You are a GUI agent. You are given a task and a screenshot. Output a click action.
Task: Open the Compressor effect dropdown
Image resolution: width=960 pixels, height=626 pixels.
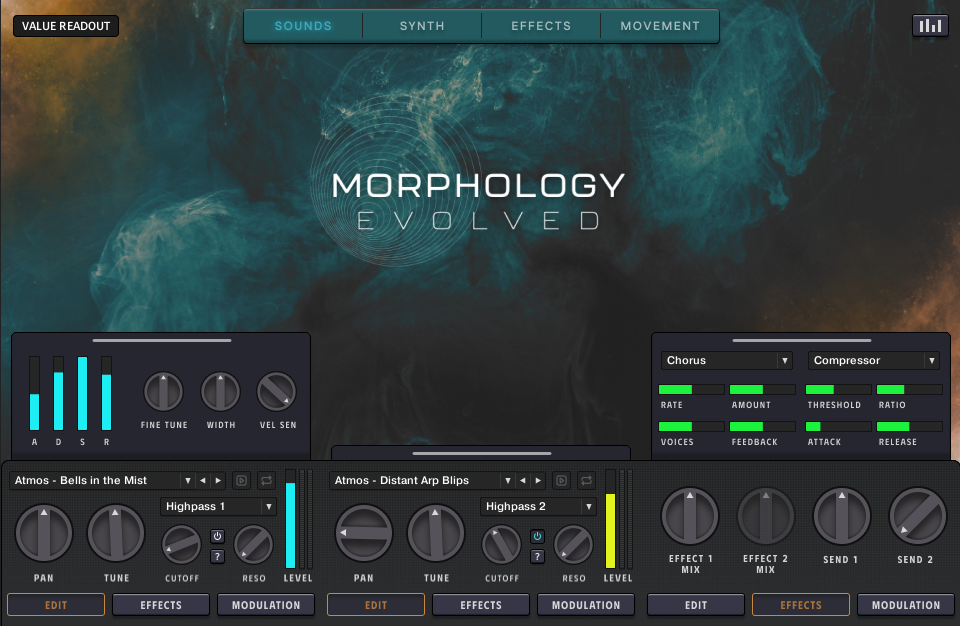875,360
